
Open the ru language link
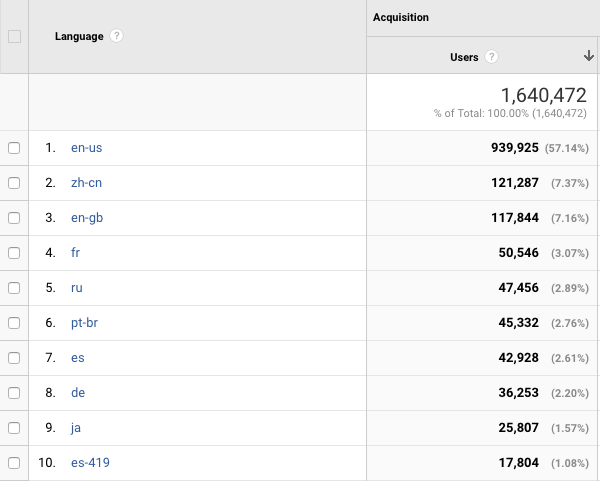pyautogui.click(x=77, y=288)
